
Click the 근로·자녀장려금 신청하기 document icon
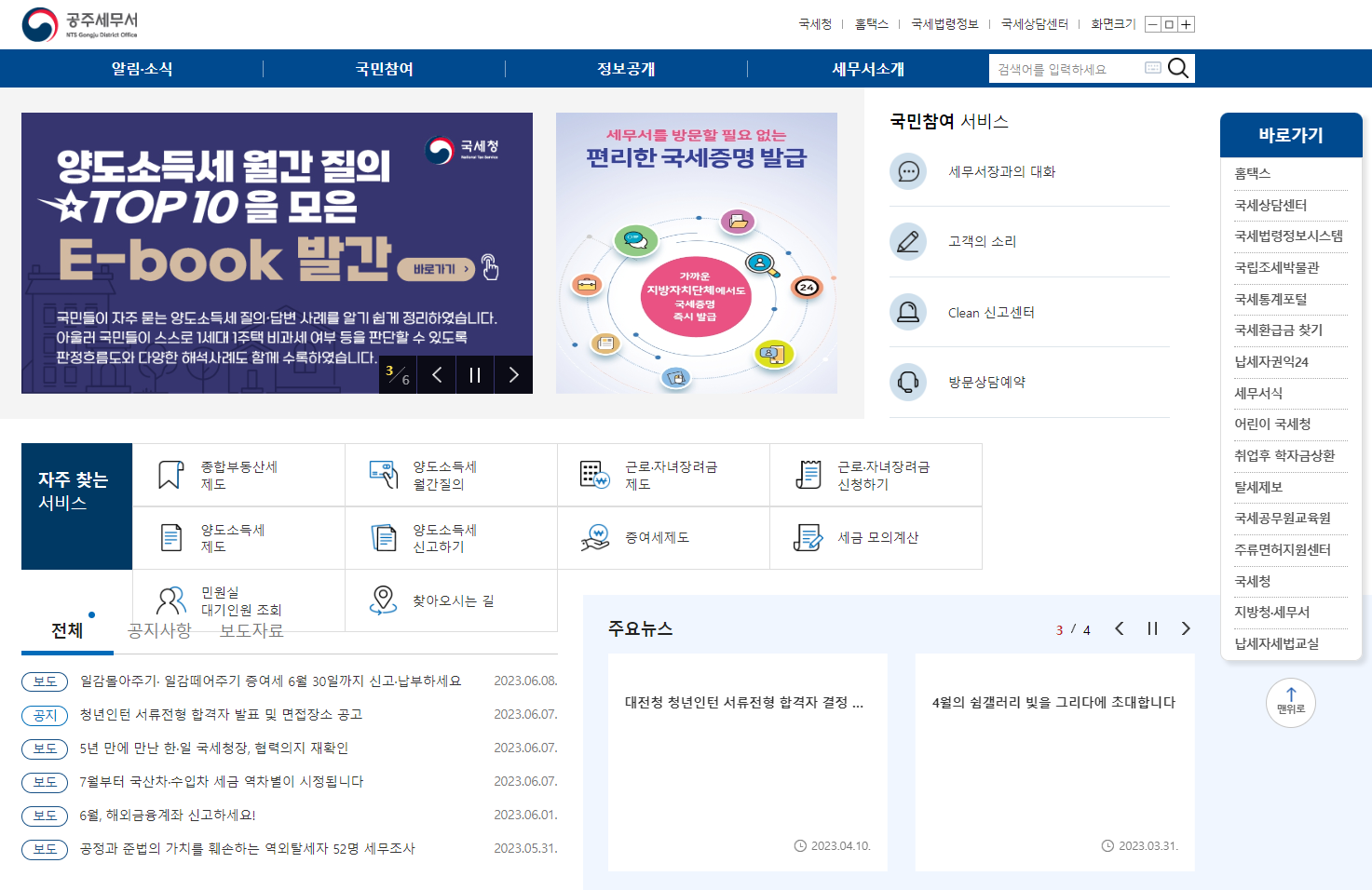point(808,475)
